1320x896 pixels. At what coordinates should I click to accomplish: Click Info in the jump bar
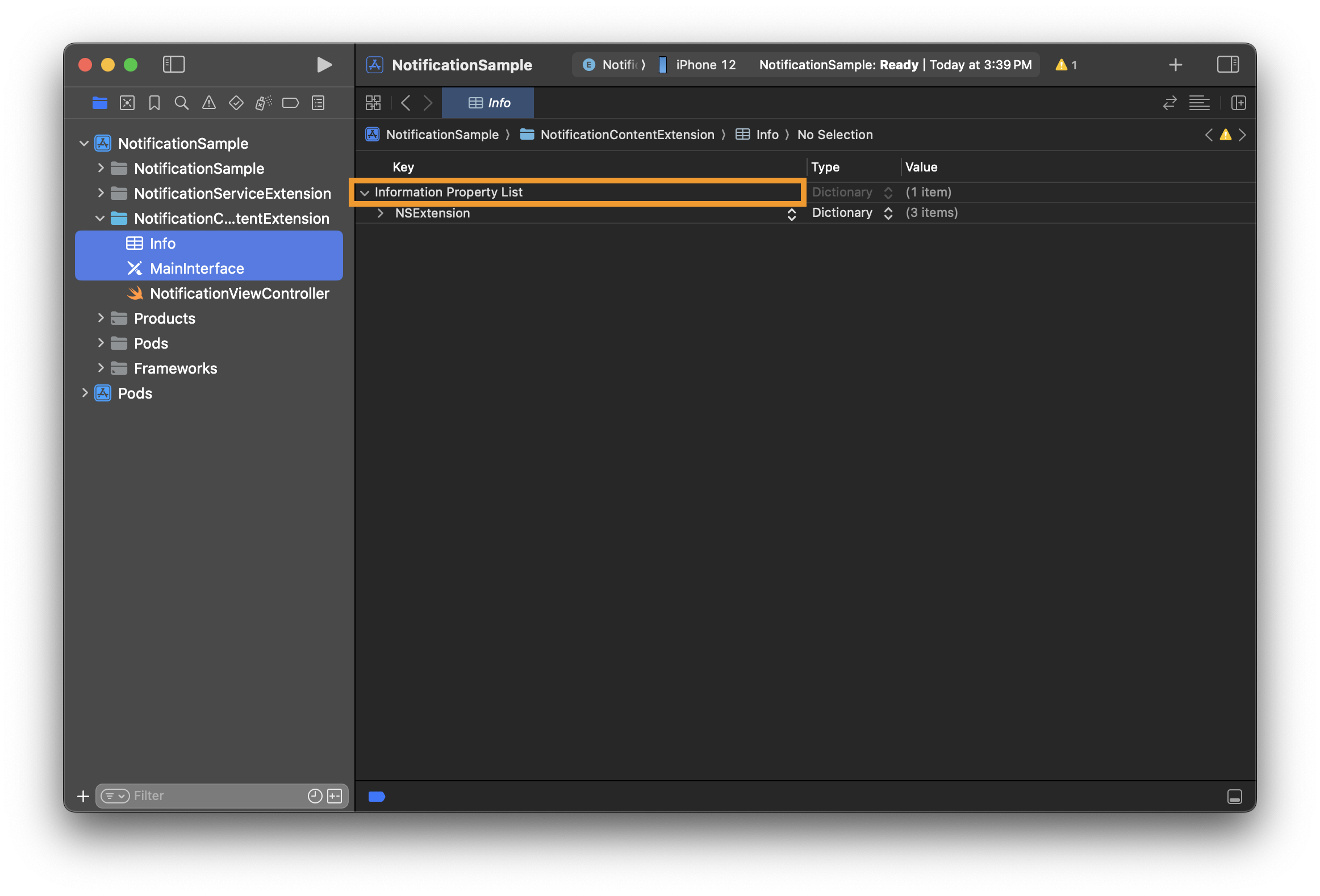tap(767, 135)
